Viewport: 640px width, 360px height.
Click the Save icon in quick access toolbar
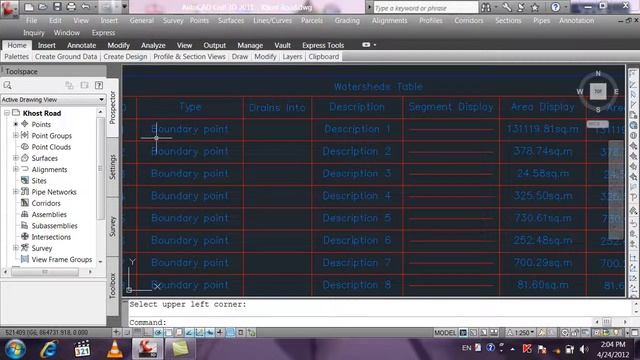(x=57, y=7)
